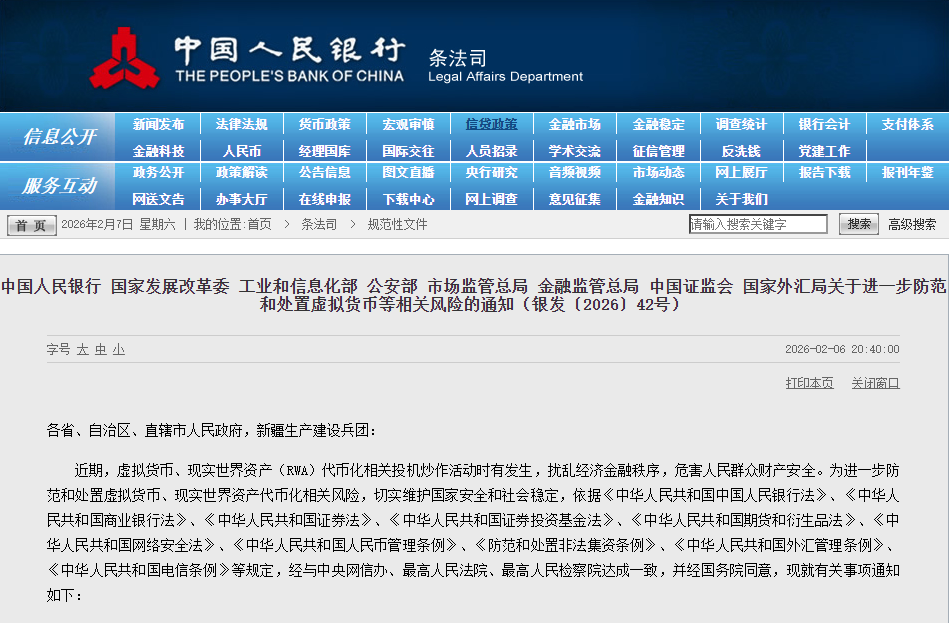The height and width of the screenshot is (623, 950).
Task: Open 图文直播 page
Action: coord(408,172)
